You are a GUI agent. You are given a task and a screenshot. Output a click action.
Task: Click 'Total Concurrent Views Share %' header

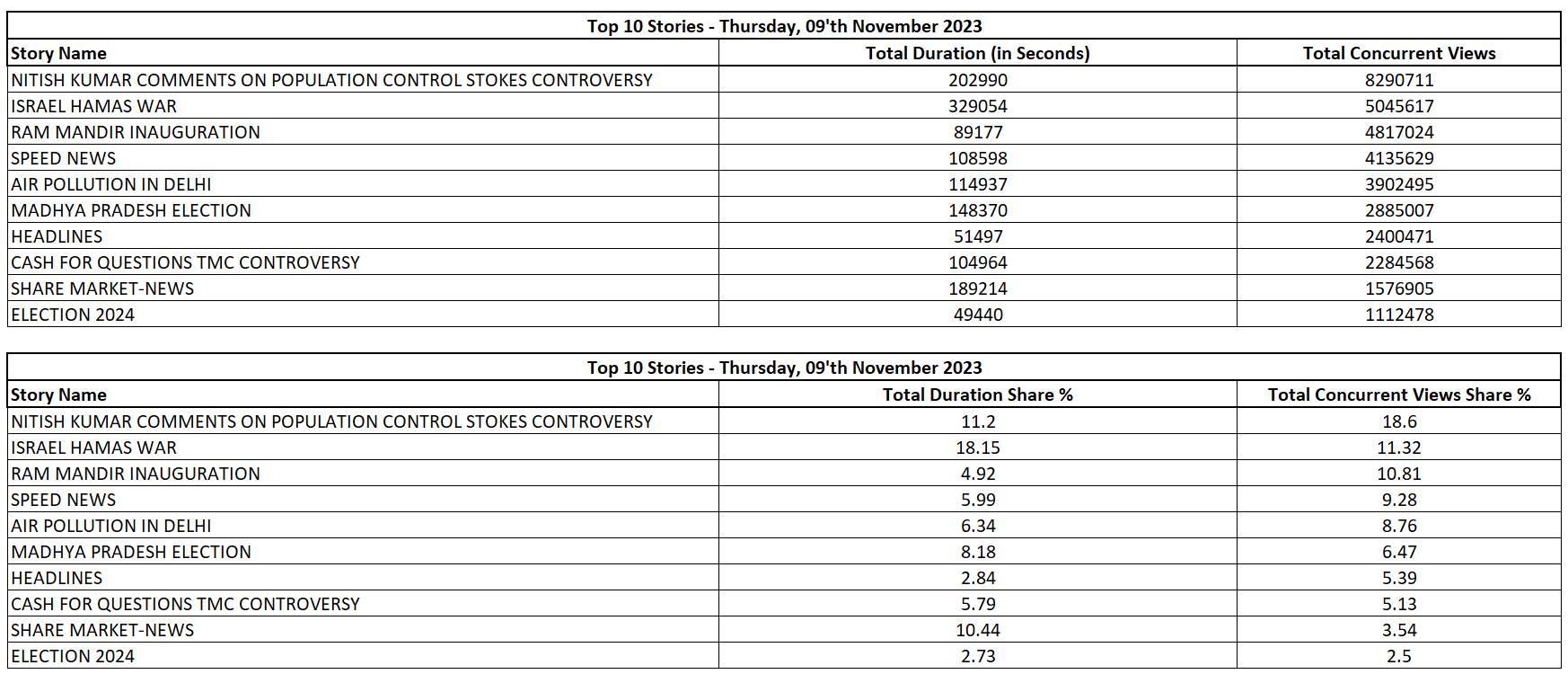pos(1398,395)
